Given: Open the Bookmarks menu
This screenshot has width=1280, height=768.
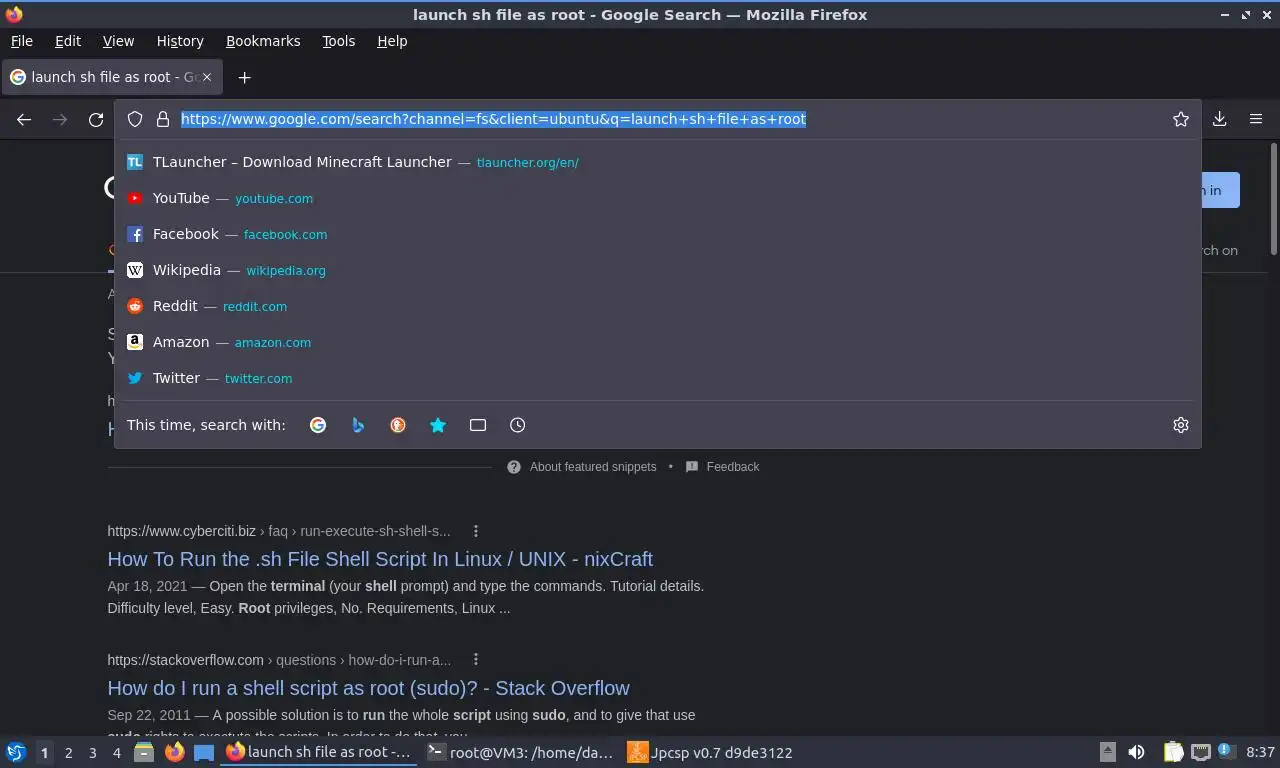Looking at the screenshot, I should click(263, 41).
